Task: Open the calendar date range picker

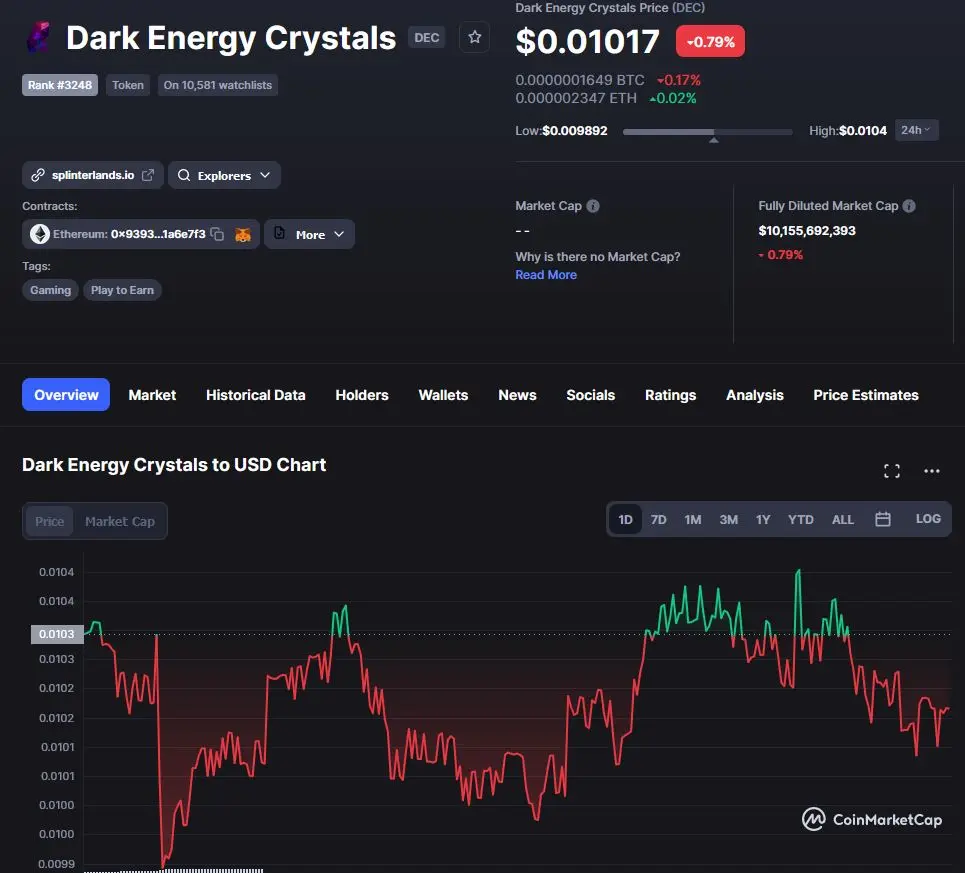Action: 883,519
